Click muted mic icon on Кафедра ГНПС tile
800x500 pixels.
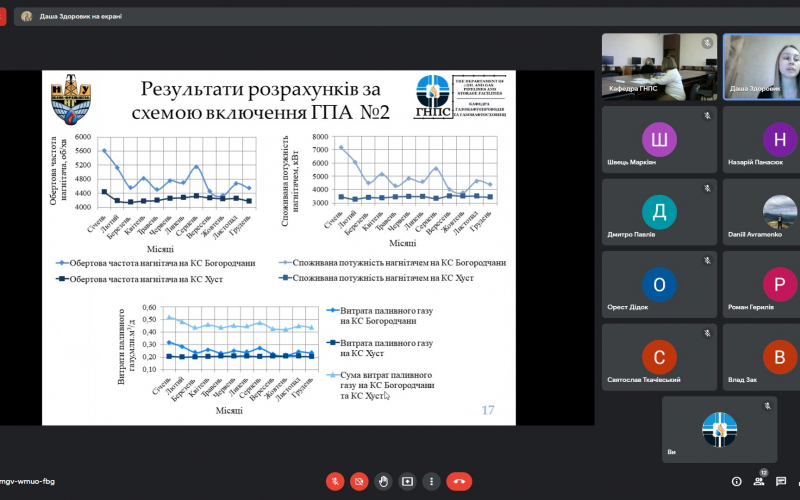(707, 43)
